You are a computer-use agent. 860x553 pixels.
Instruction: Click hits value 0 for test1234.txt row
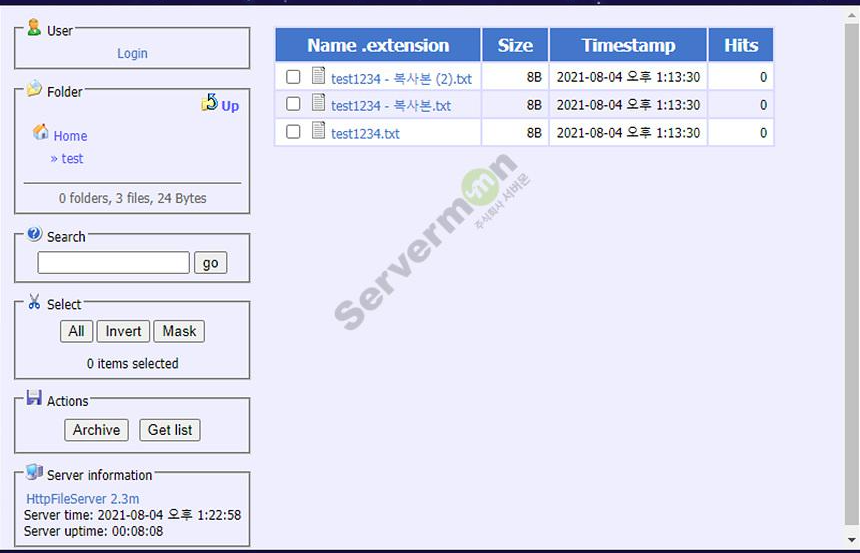coord(763,133)
